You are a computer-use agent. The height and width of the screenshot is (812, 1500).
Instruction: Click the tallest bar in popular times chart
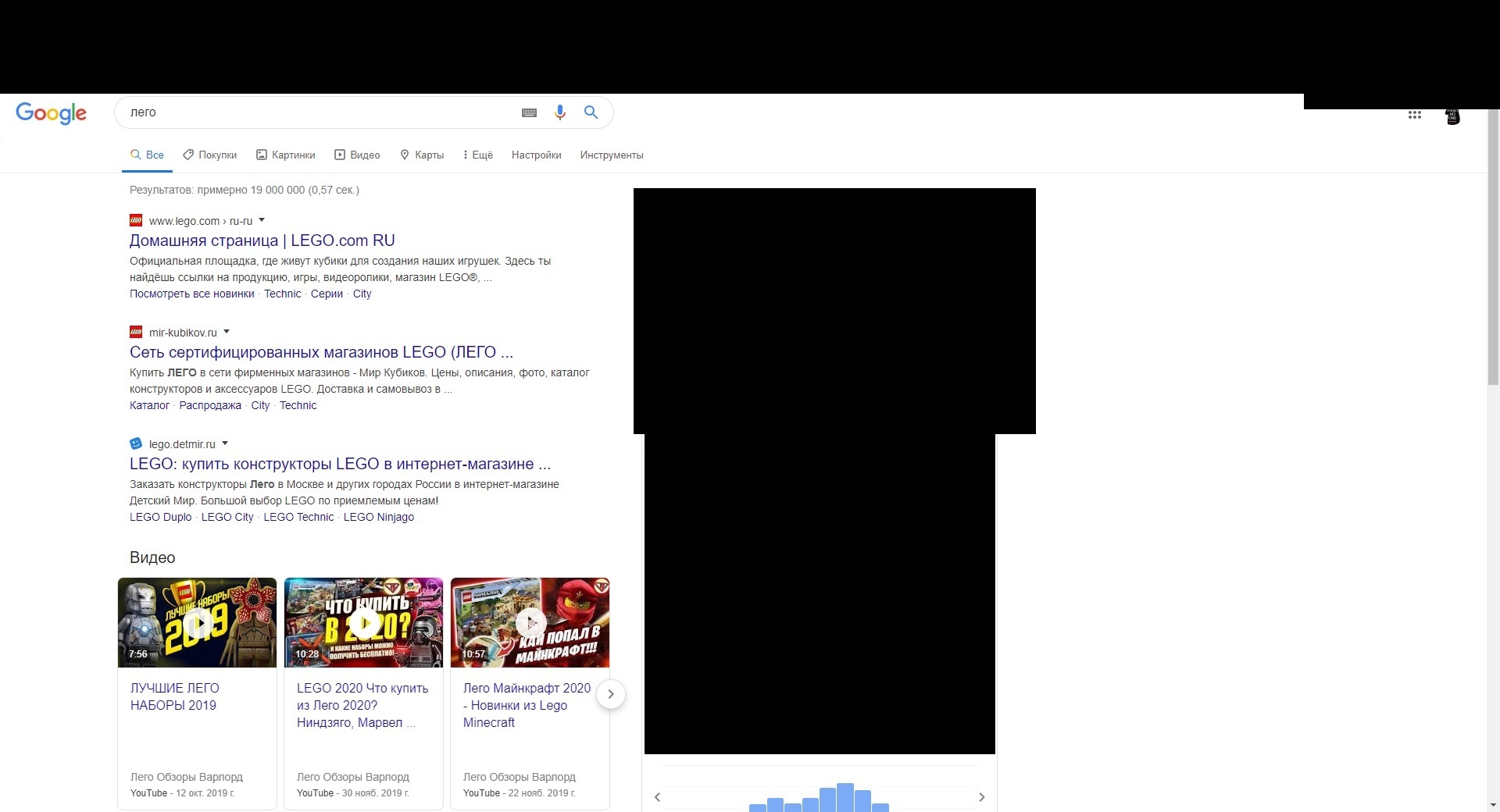pos(845,797)
